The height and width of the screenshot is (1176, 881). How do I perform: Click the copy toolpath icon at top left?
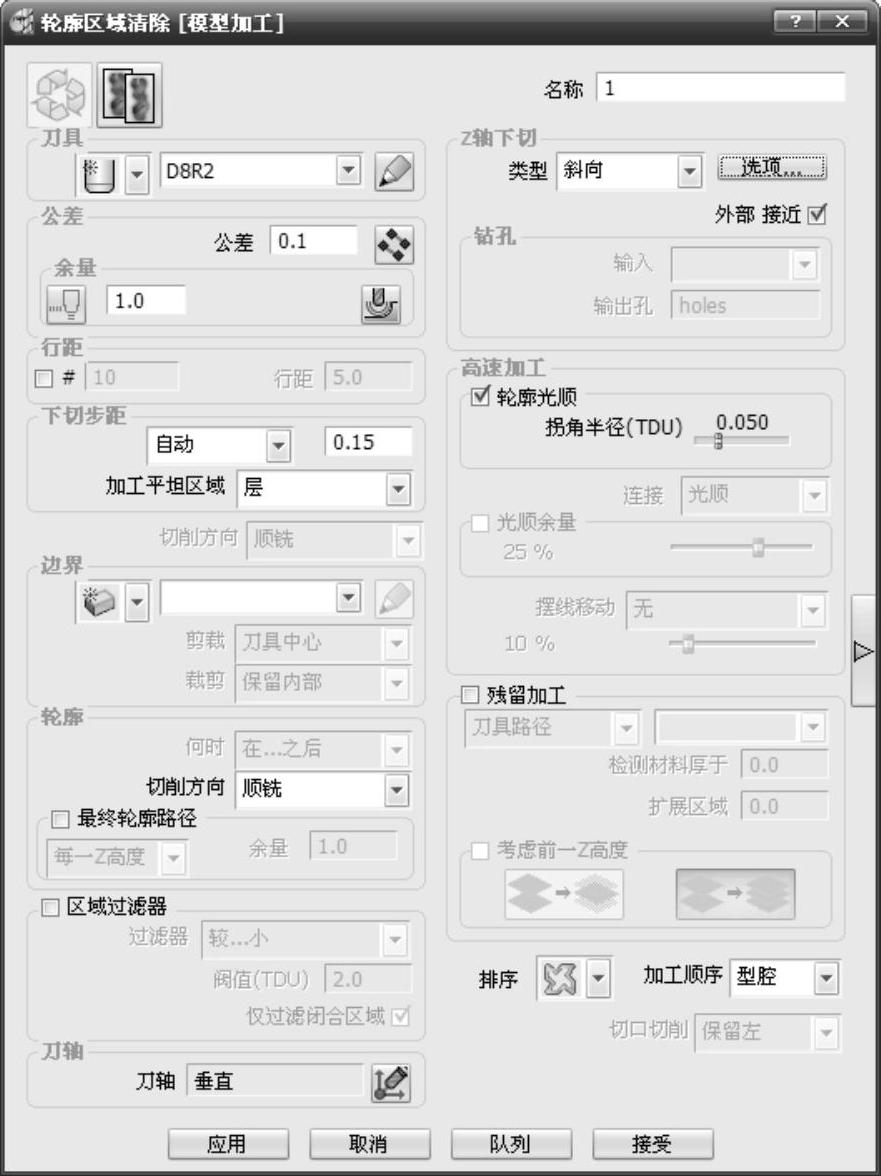click(x=130, y=95)
